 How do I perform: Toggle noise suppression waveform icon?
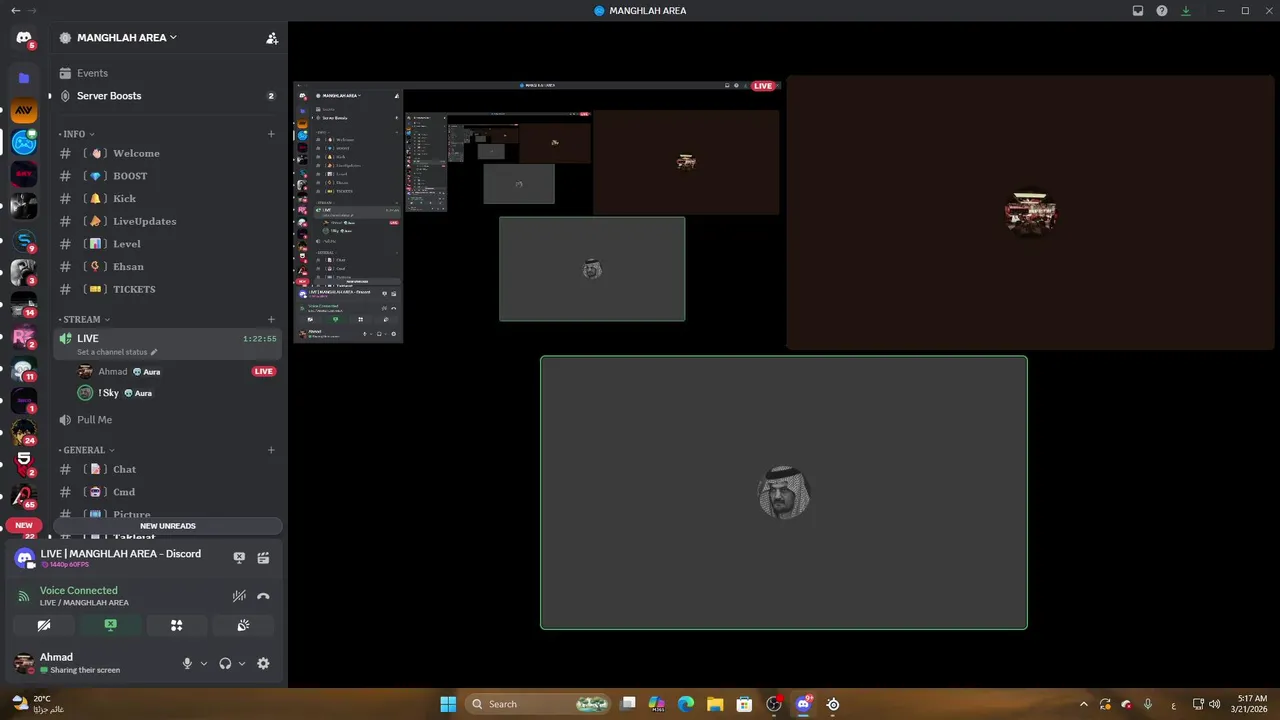click(239, 596)
